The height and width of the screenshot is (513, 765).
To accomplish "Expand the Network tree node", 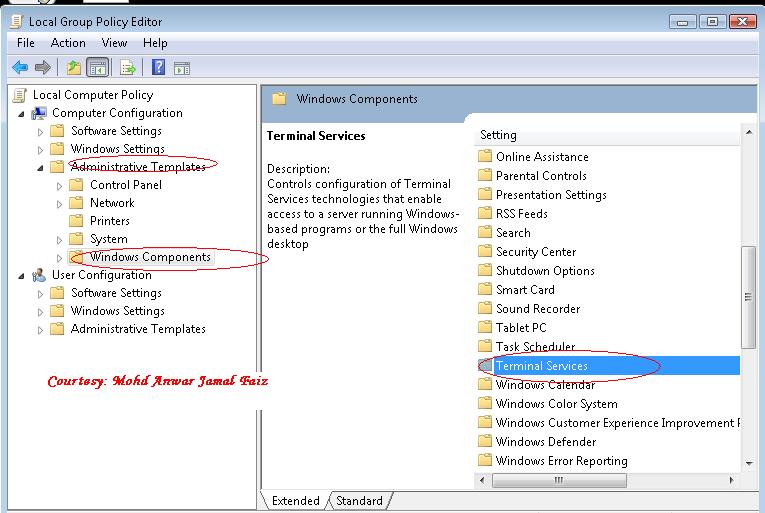I will click(x=60, y=204).
